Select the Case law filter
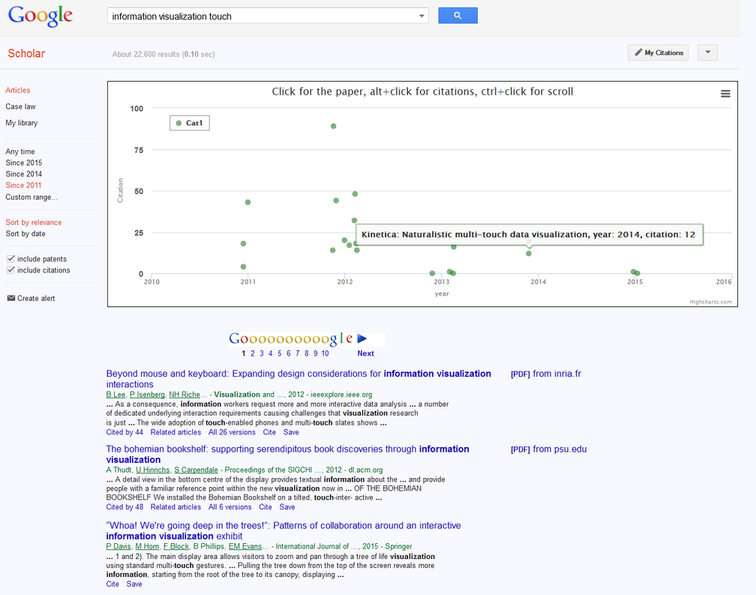 click(x=21, y=107)
